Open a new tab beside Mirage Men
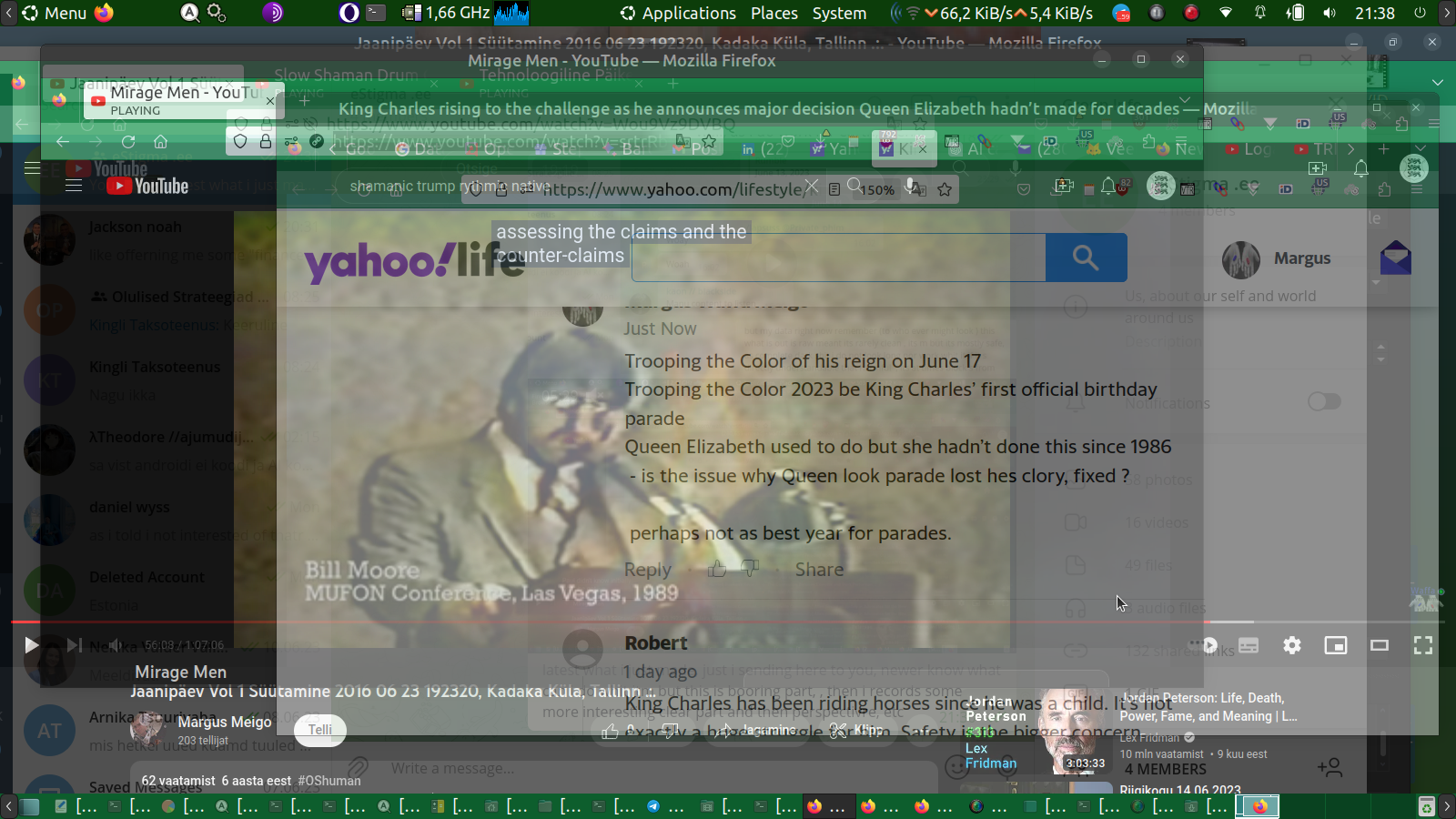Image resolution: width=1456 pixels, height=819 pixels. click(x=305, y=101)
